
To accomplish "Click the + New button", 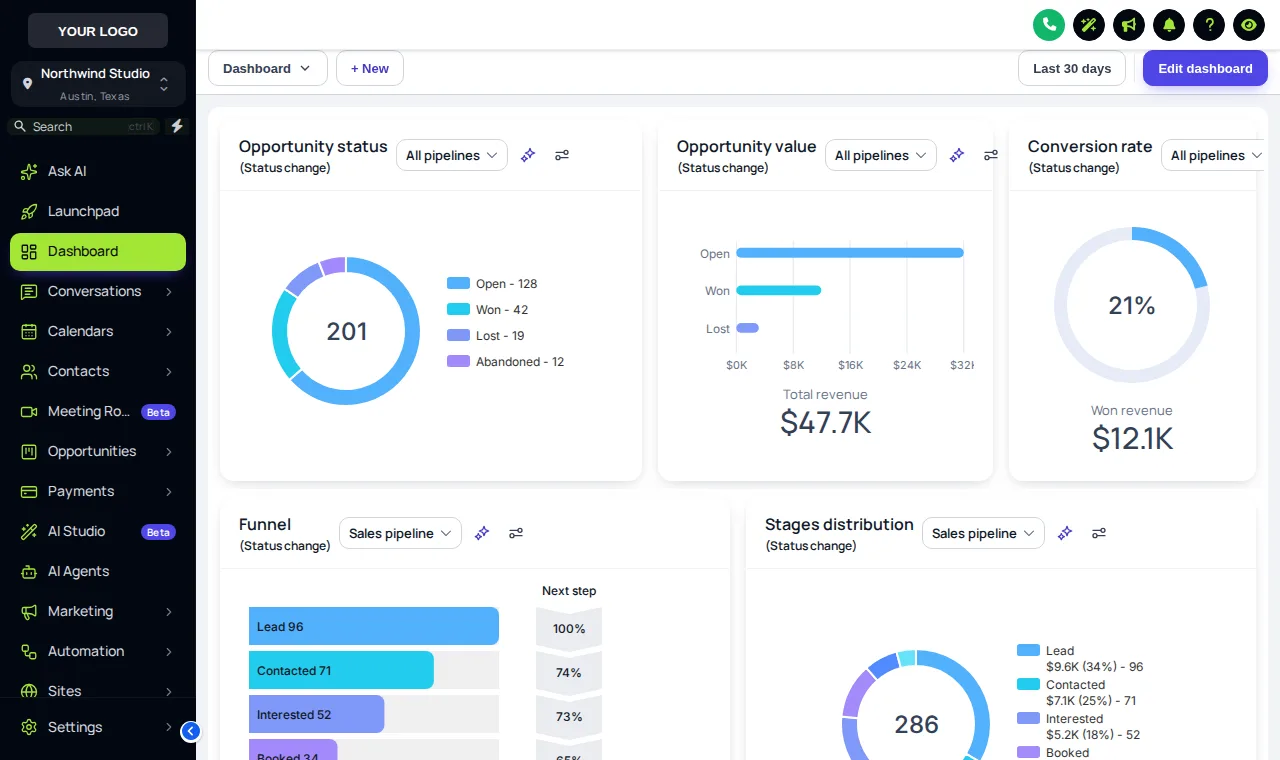I will pos(370,68).
